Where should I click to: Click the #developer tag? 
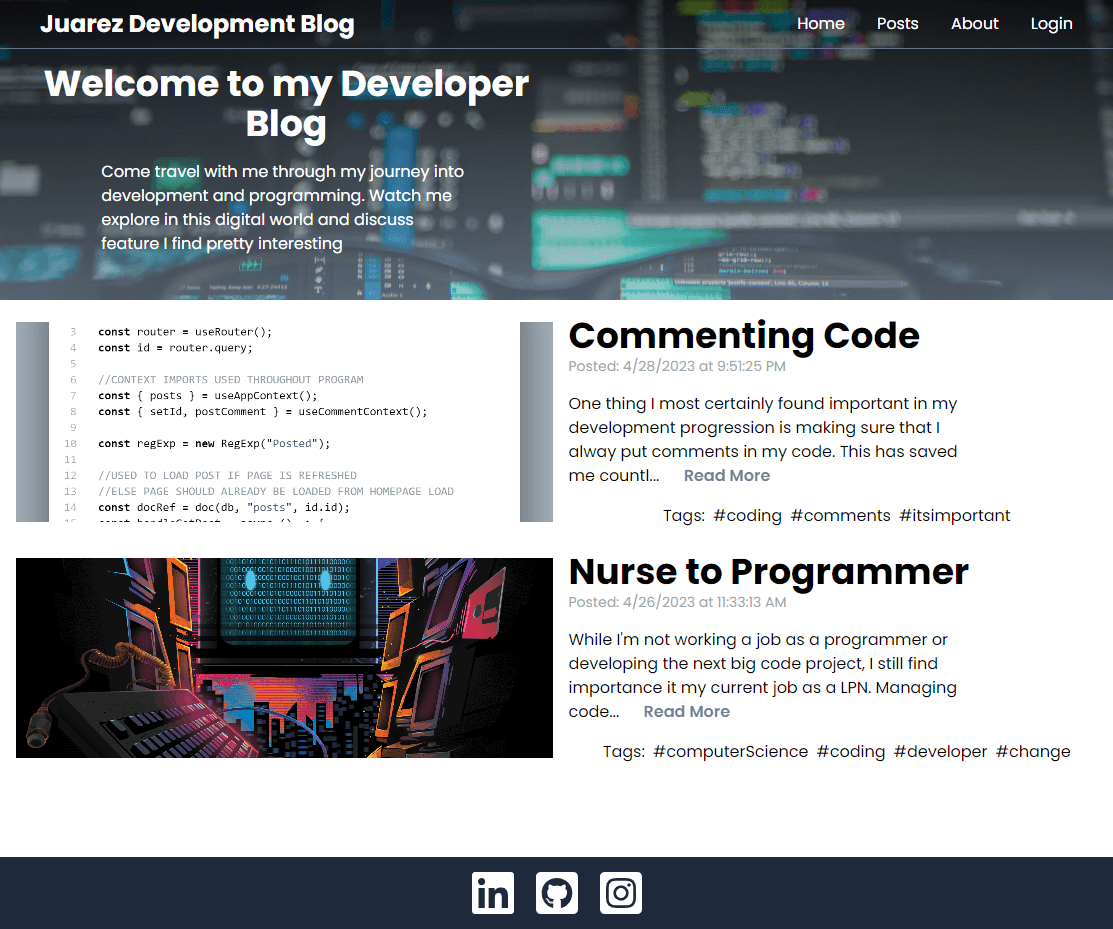coord(940,752)
